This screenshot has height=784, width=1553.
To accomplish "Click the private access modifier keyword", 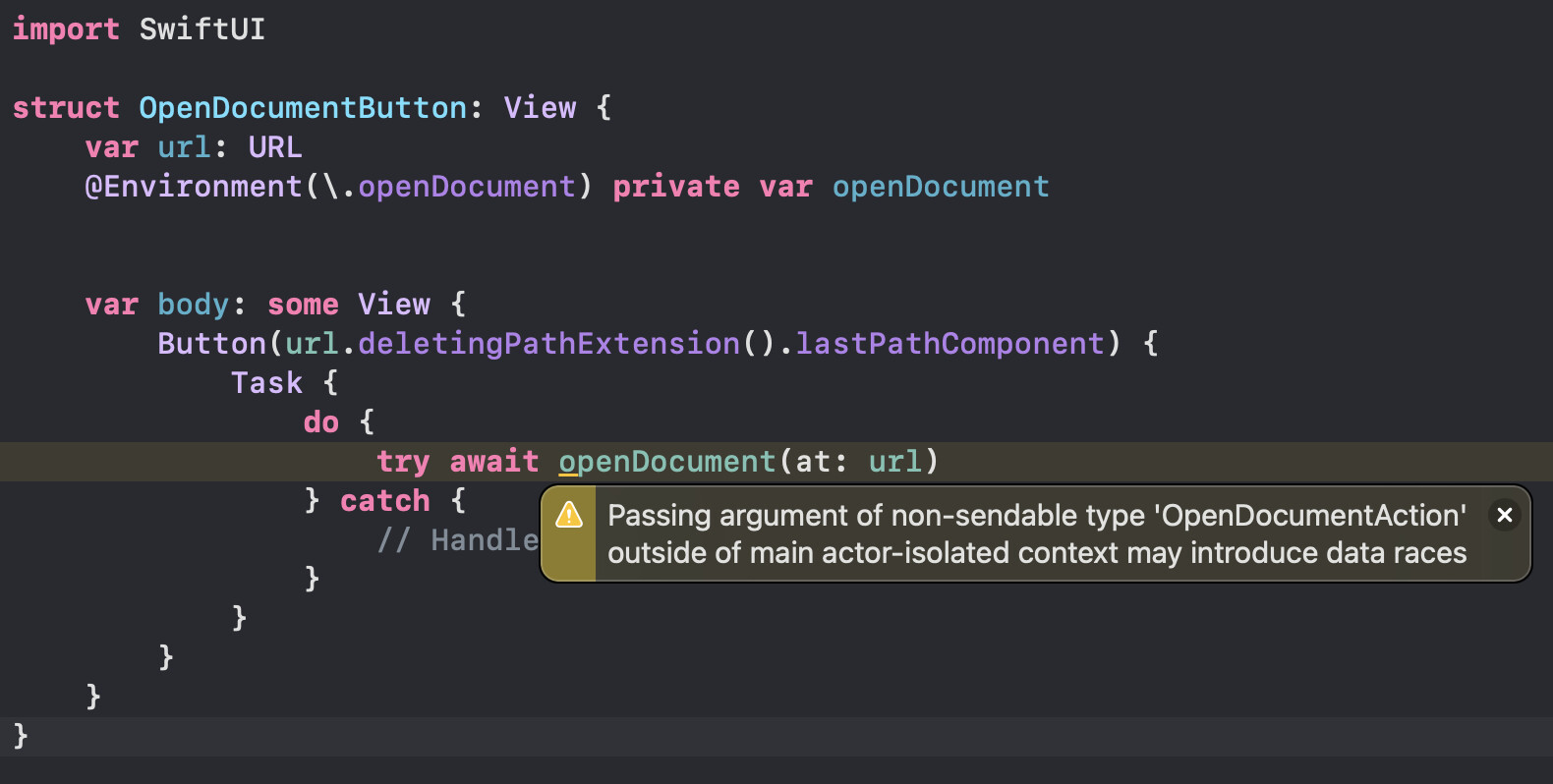I will (x=675, y=187).
